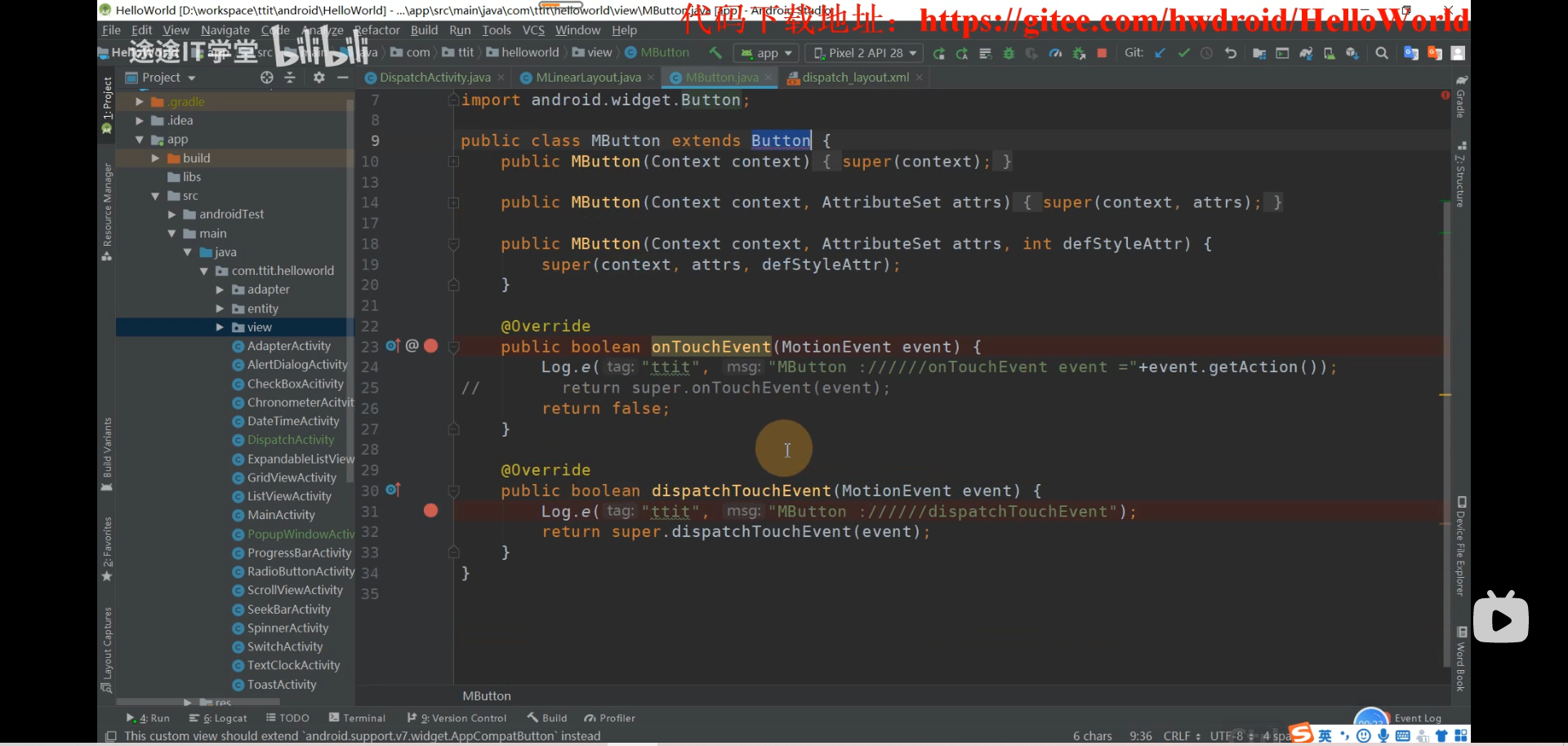Click the Git Commit checkmark
Viewport: 1568px width, 746px height.
[x=1183, y=53]
